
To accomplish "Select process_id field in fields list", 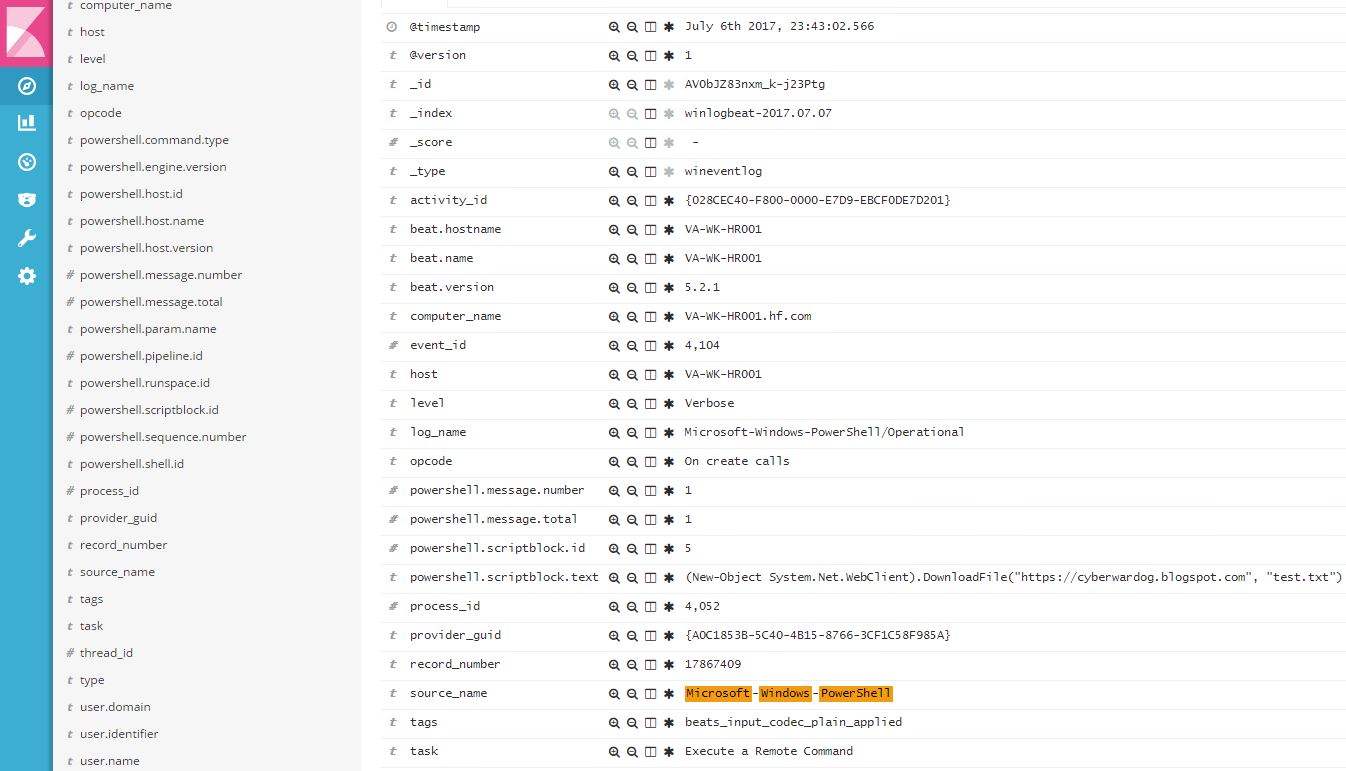I will pyautogui.click(x=109, y=491).
